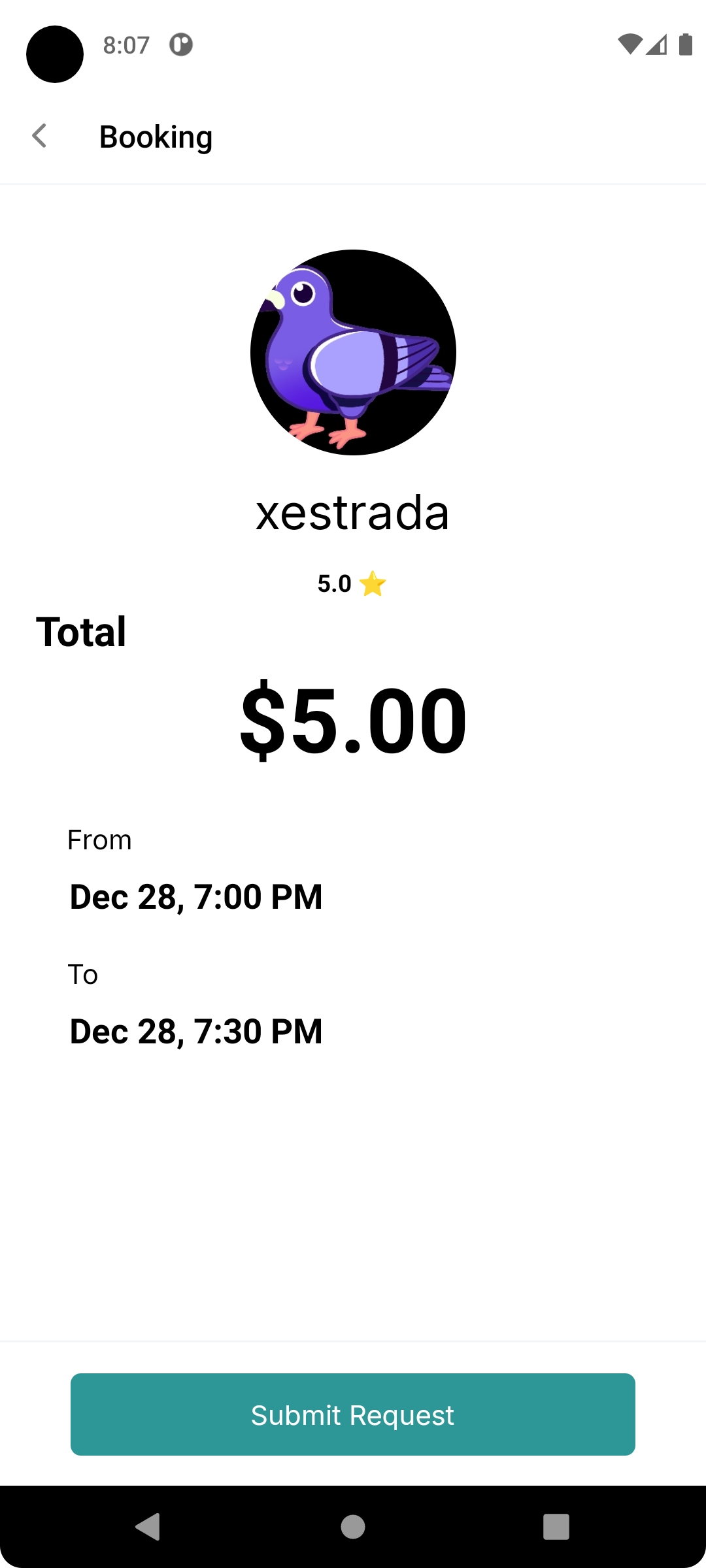Select the Dec 28, 7:00 PM start time
Screen dimensions: 706x1568
[196, 896]
